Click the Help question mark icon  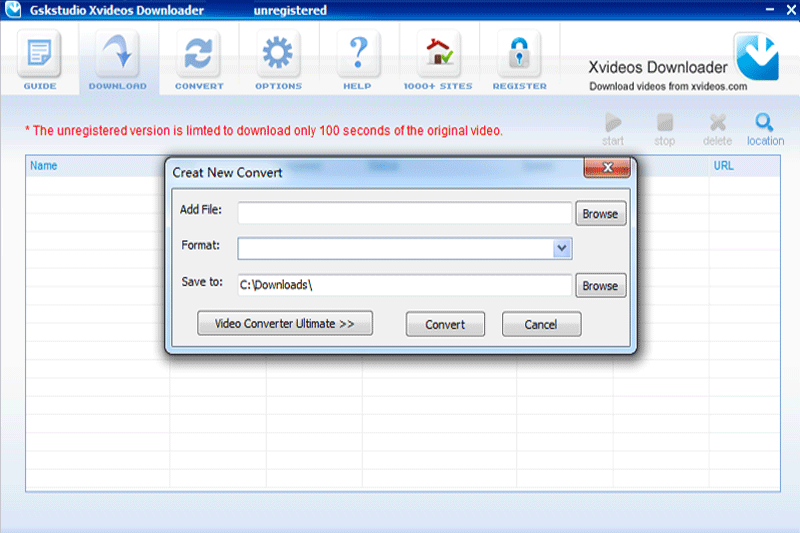[x=357, y=56]
